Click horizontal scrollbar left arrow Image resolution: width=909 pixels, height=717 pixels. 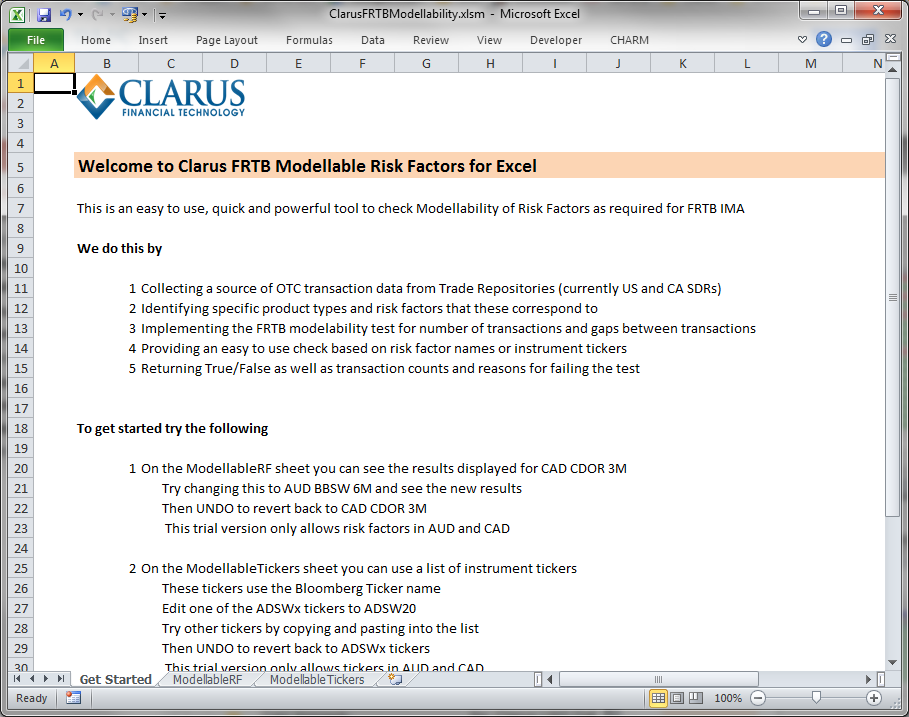550,679
